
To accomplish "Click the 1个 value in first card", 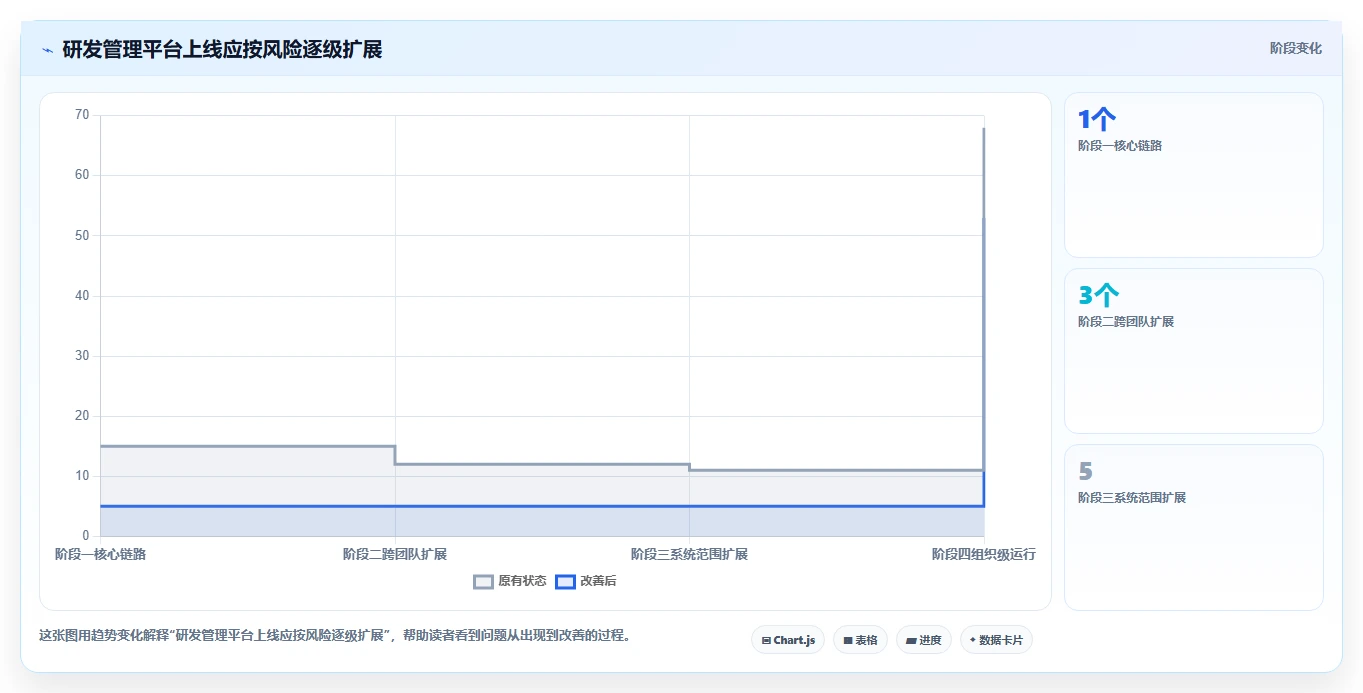I will pos(1097,120).
